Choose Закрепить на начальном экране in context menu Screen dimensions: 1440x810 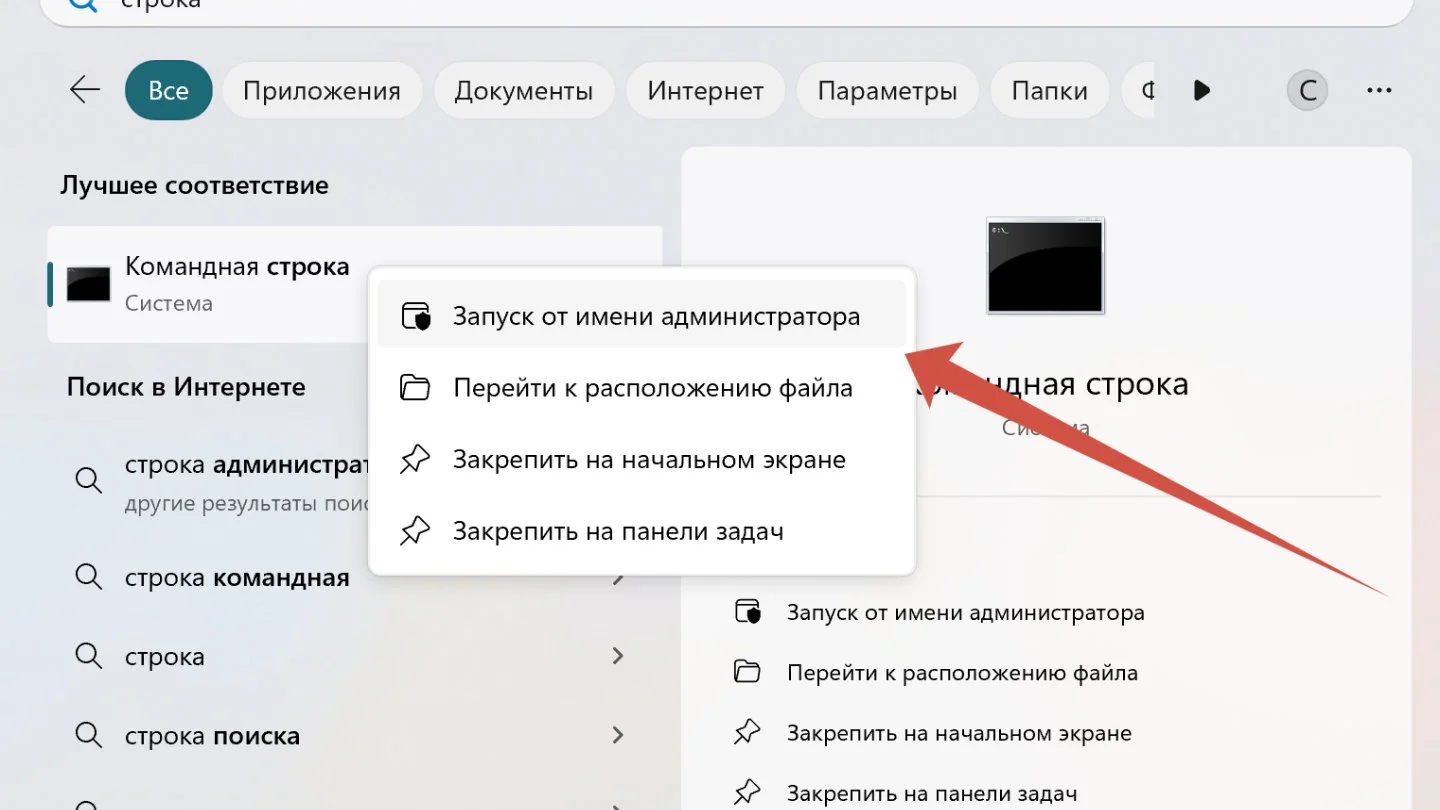click(641, 460)
